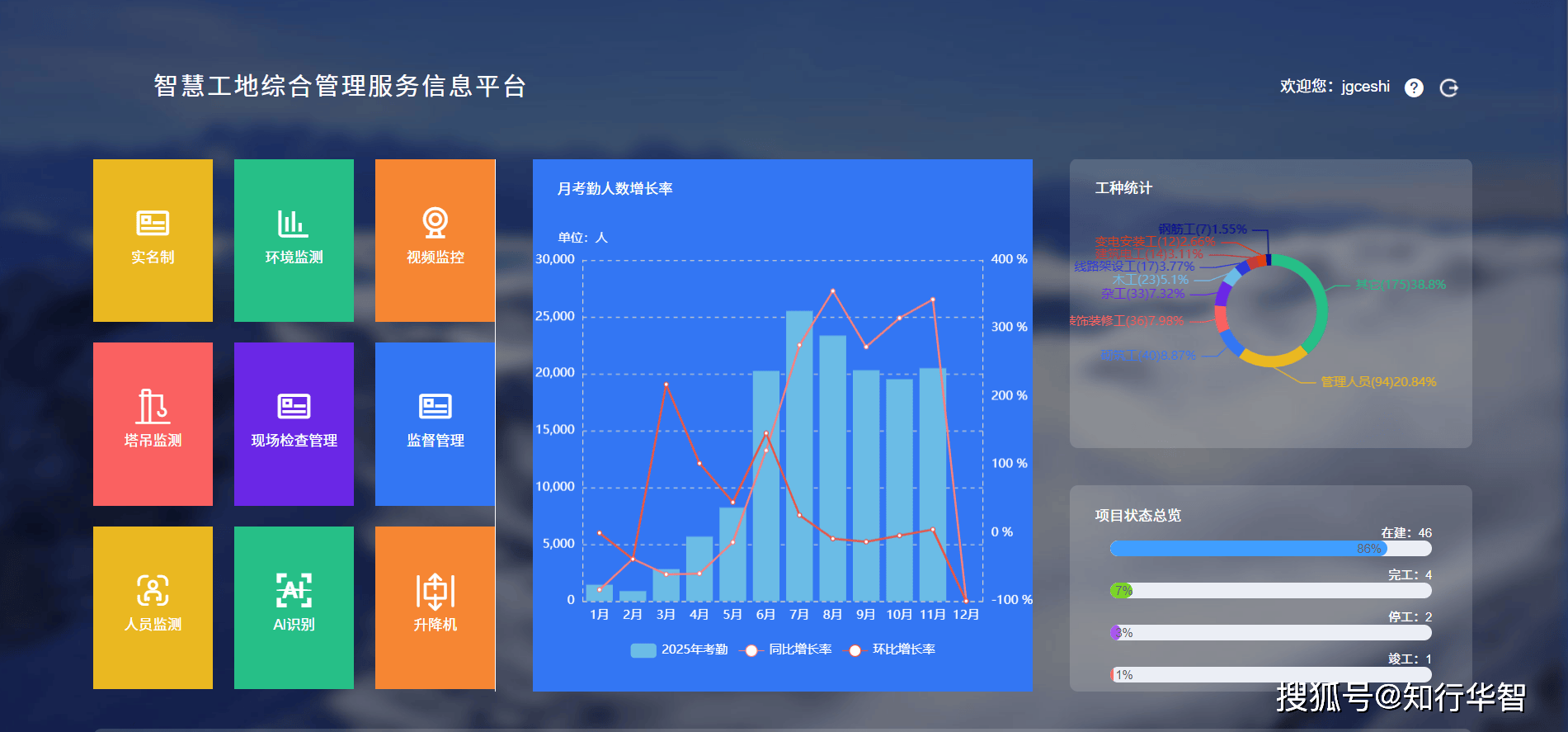Open the 升降机 elevator icon tile
Viewport: 1568px width, 732px height.
[435, 591]
